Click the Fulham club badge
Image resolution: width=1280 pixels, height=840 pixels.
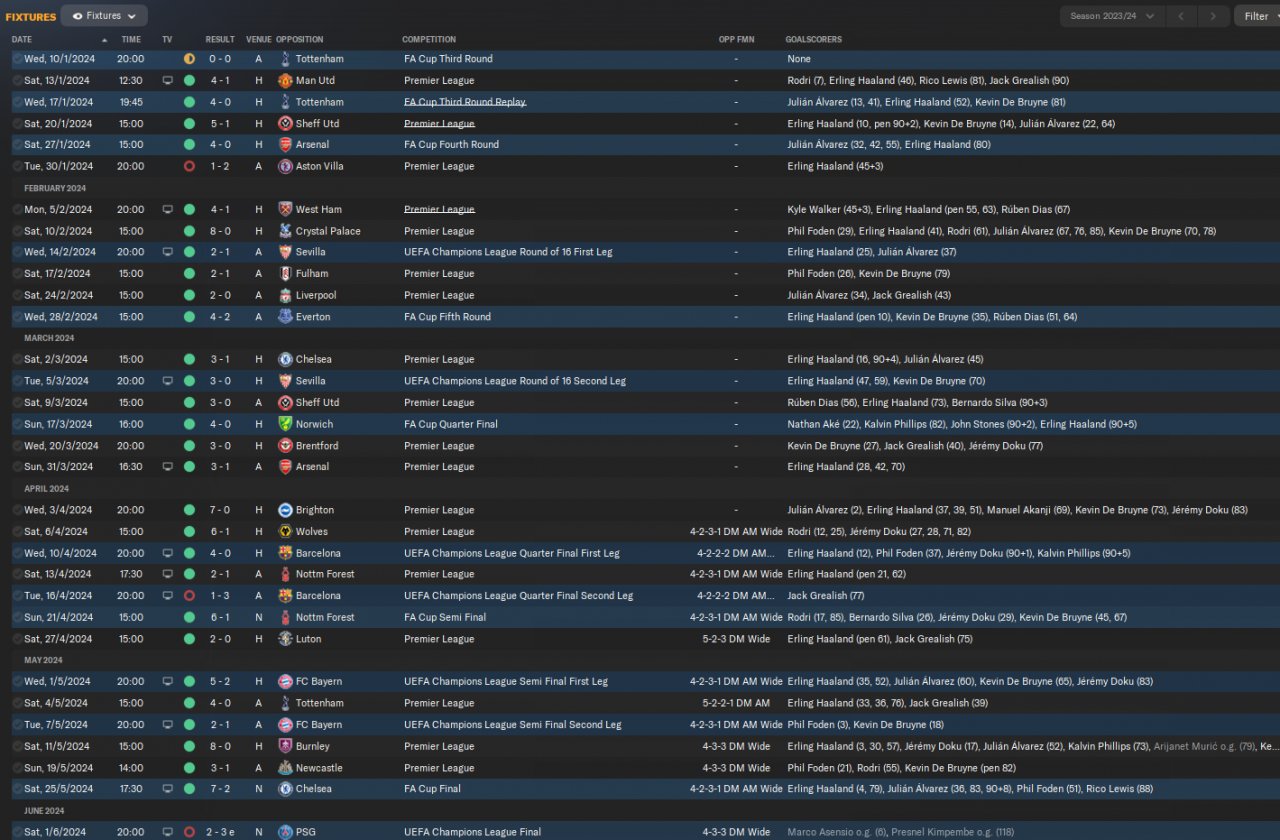(285, 274)
